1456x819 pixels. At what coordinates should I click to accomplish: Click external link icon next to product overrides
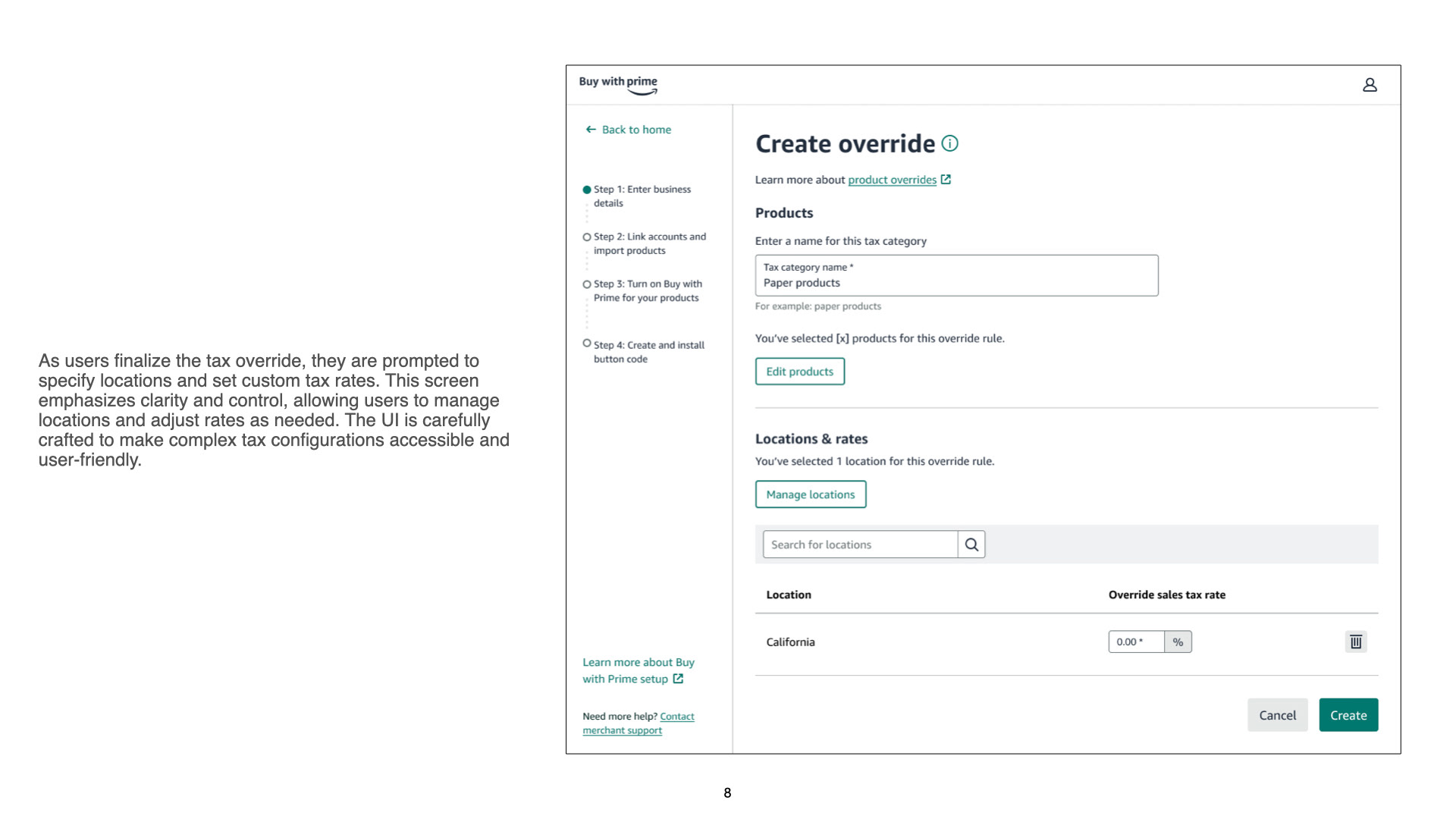click(x=946, y=180)
